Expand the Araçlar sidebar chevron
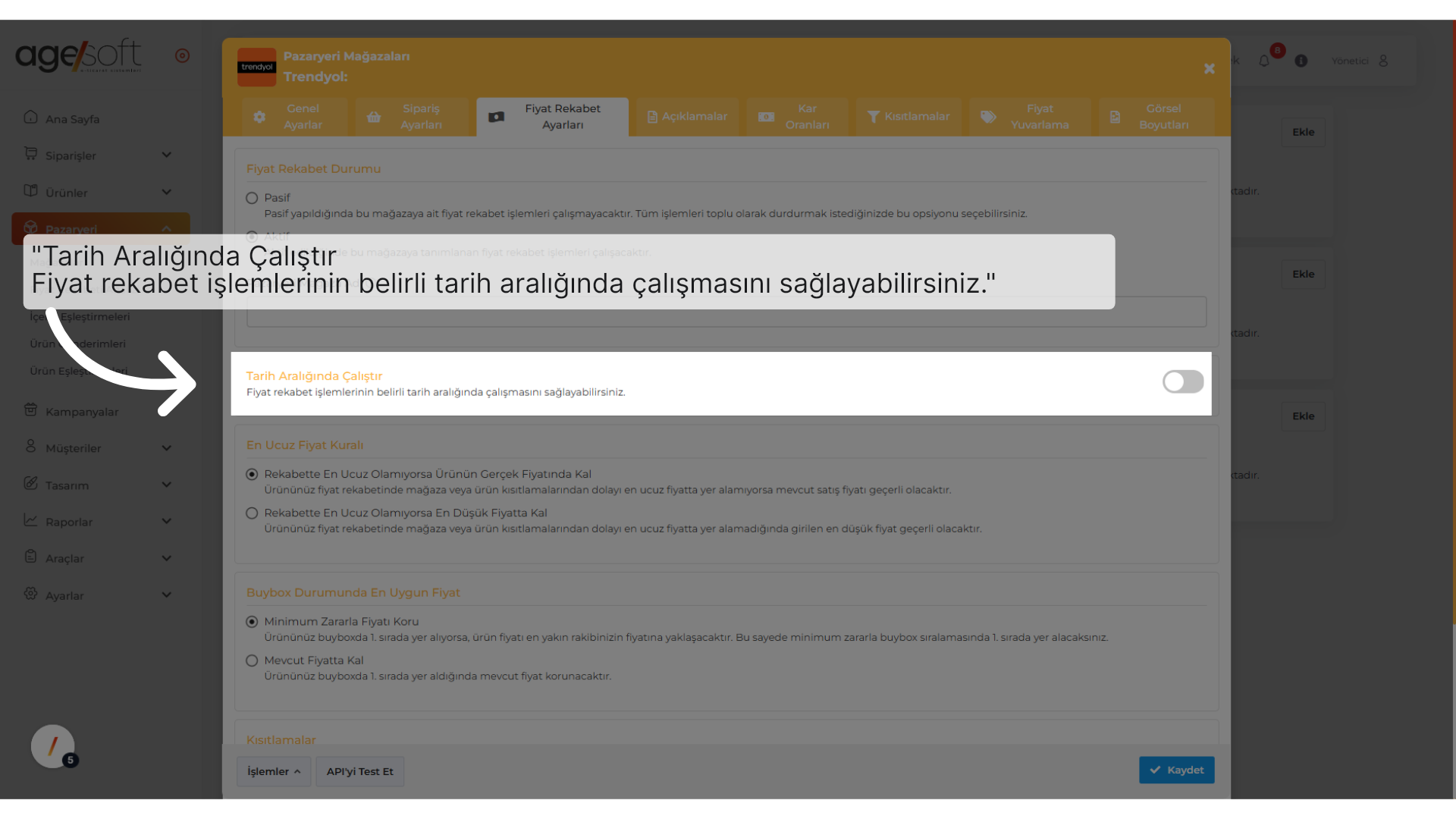1456x819 pixels. 166,558
